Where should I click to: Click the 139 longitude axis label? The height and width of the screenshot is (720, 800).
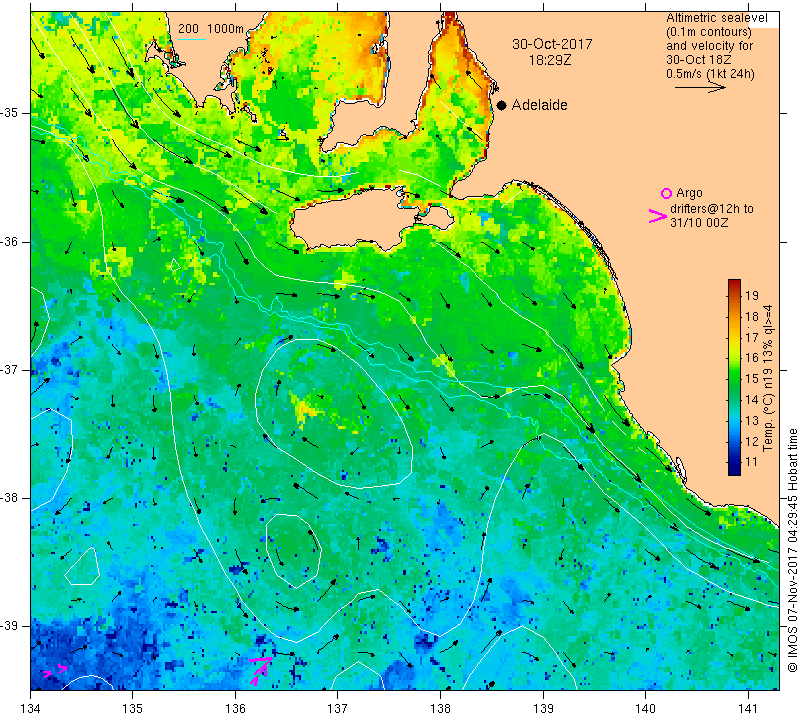[x=543, y=708]
